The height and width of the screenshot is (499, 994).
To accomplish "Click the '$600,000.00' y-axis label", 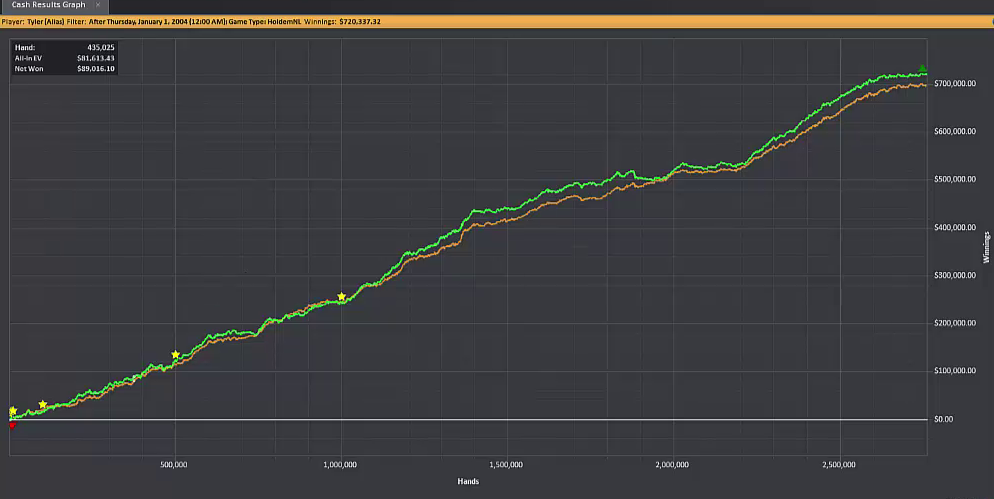I will click(955, 131).
